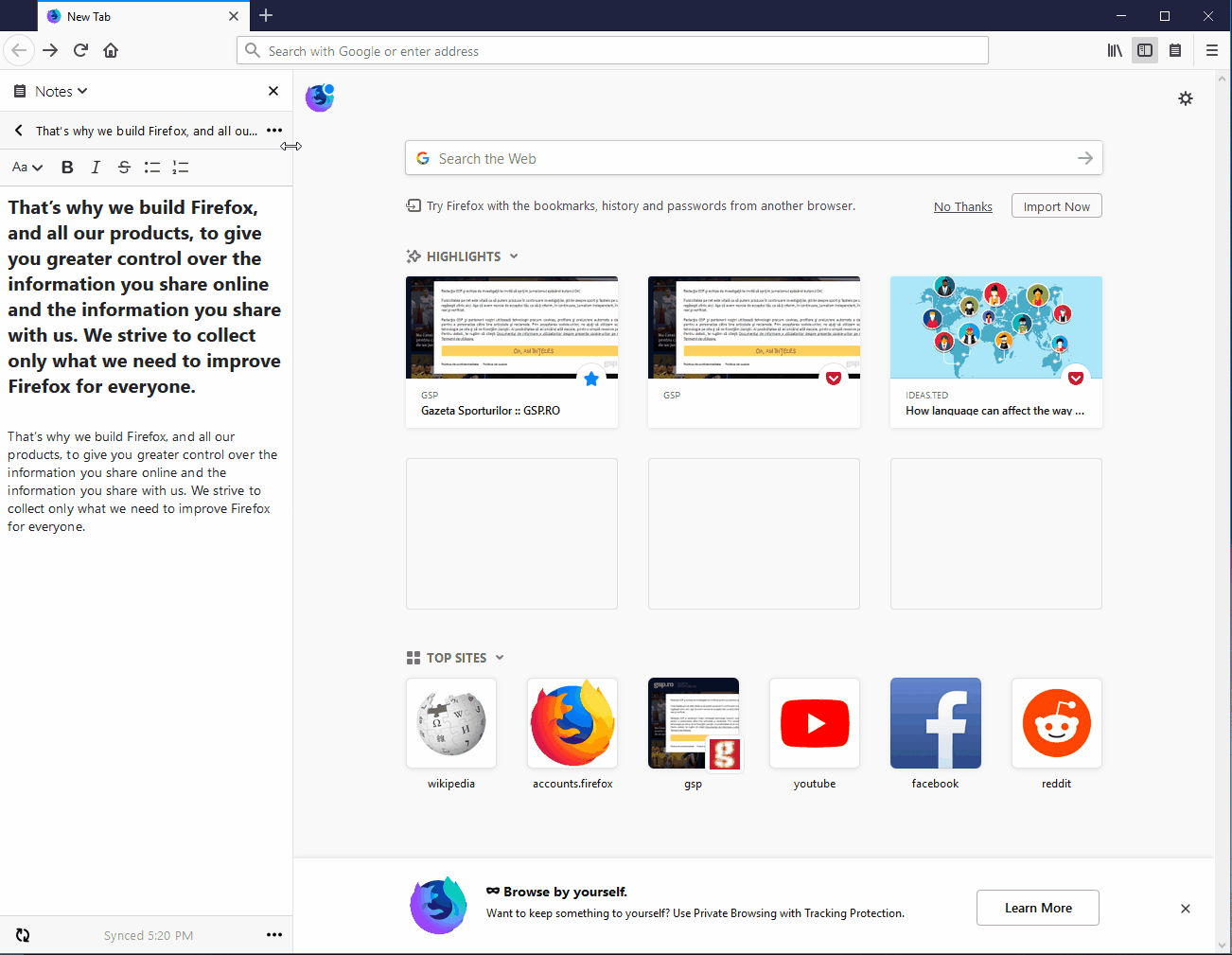Toggle bold formatting in Notes
Image resolution: width=1232 pixels, height=955 pixels.
(x=67, y=167)
